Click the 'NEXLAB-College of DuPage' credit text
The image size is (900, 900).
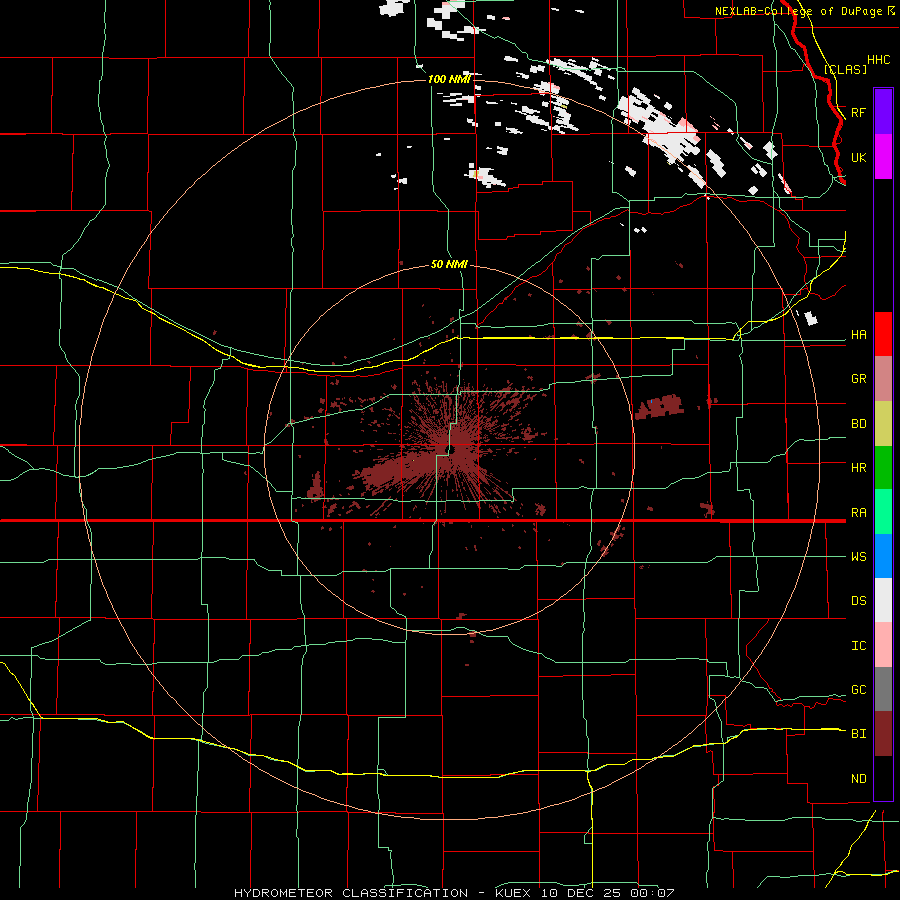800,11
